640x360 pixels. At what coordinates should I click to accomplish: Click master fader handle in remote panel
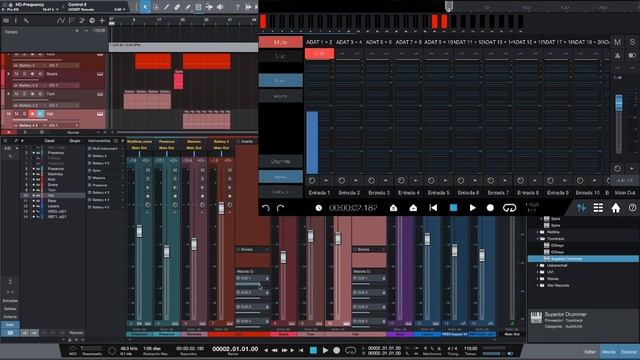tap(619, 102)
